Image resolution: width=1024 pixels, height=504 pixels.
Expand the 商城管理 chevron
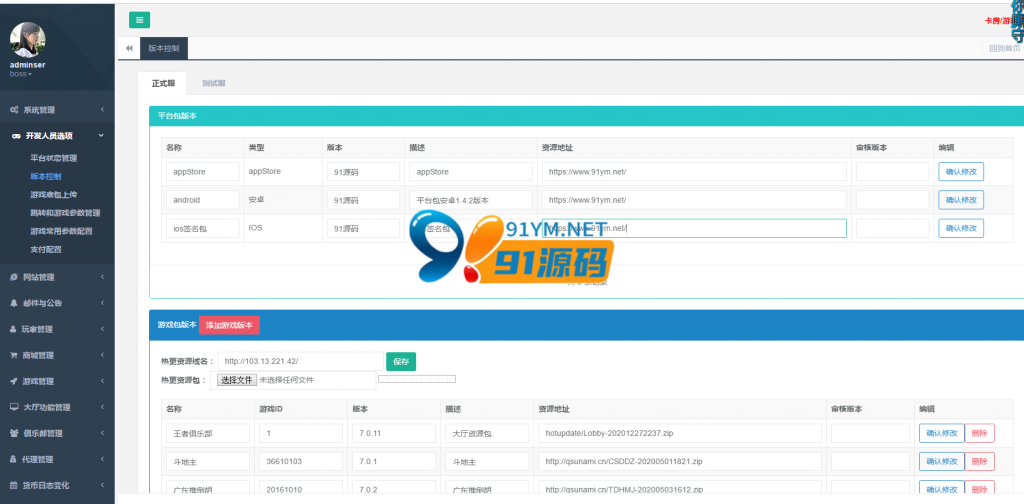tap(103, 355)
